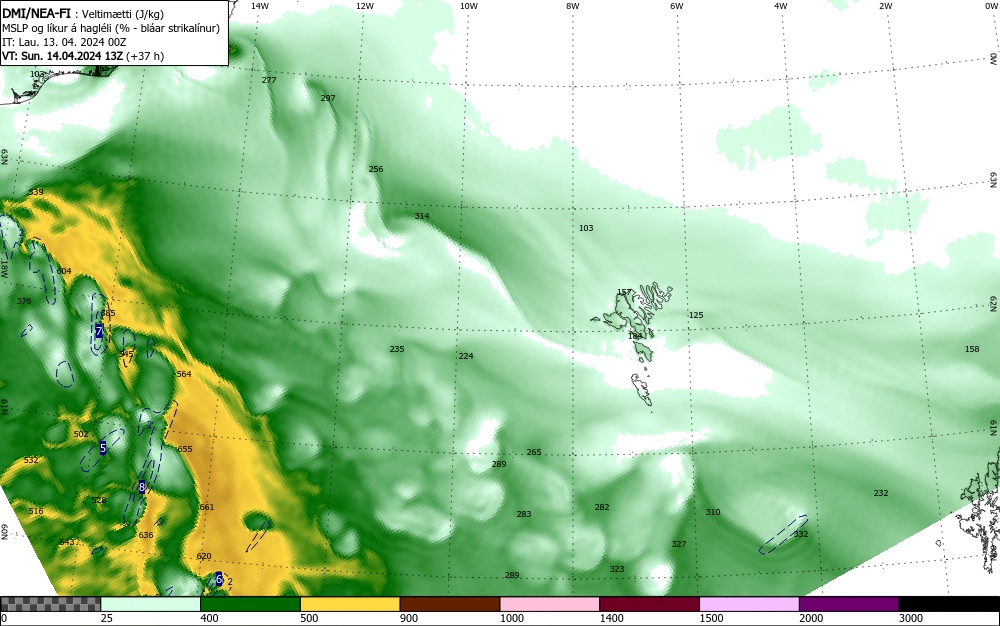
Task: Click the hail probability label 7
Action: point(99,331)
